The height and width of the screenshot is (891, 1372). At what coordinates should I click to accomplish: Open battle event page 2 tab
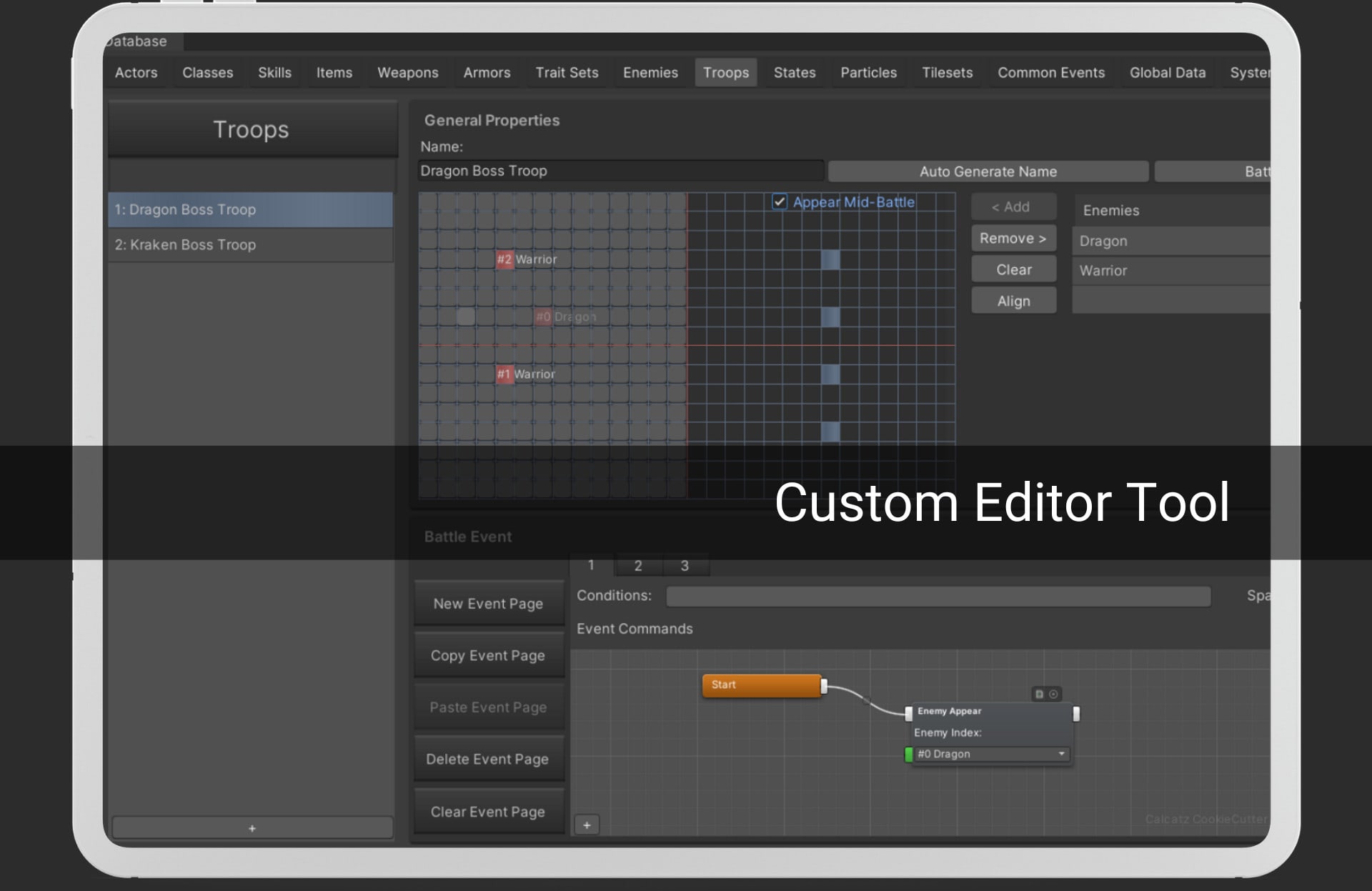coord(638,566)
